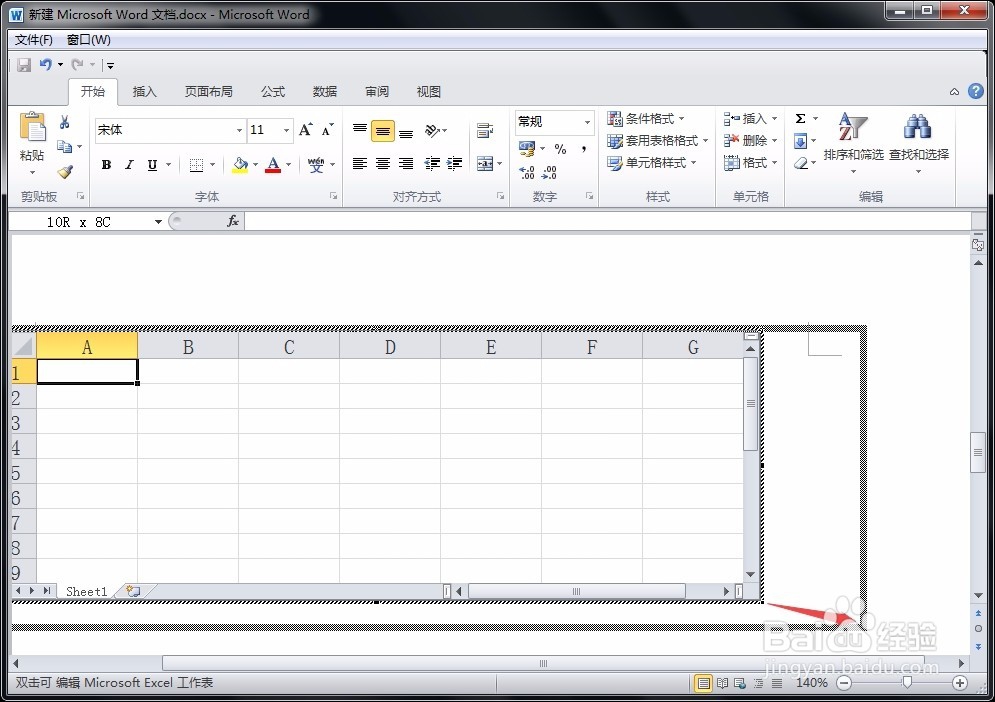
Task: Click the Percent Style icon
Action: pyautogui.click(x=560, y=150)
